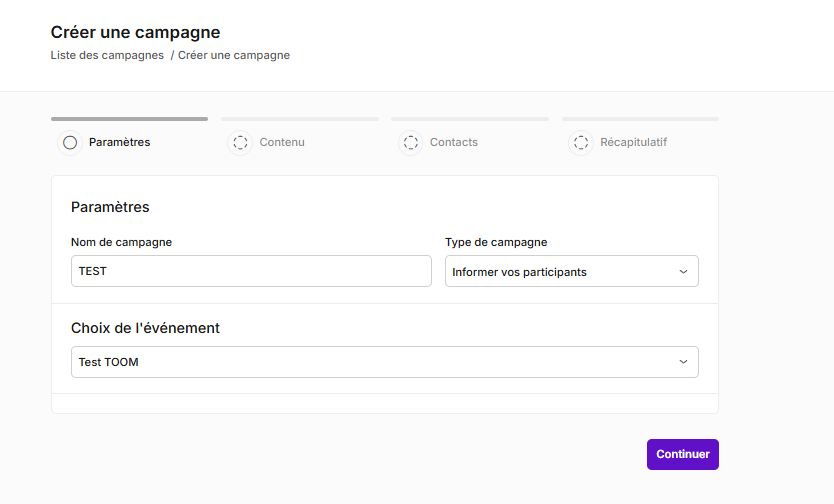Click Créer une campagne breadcrumb item
The image size is (834, 504).
(233, 55)
